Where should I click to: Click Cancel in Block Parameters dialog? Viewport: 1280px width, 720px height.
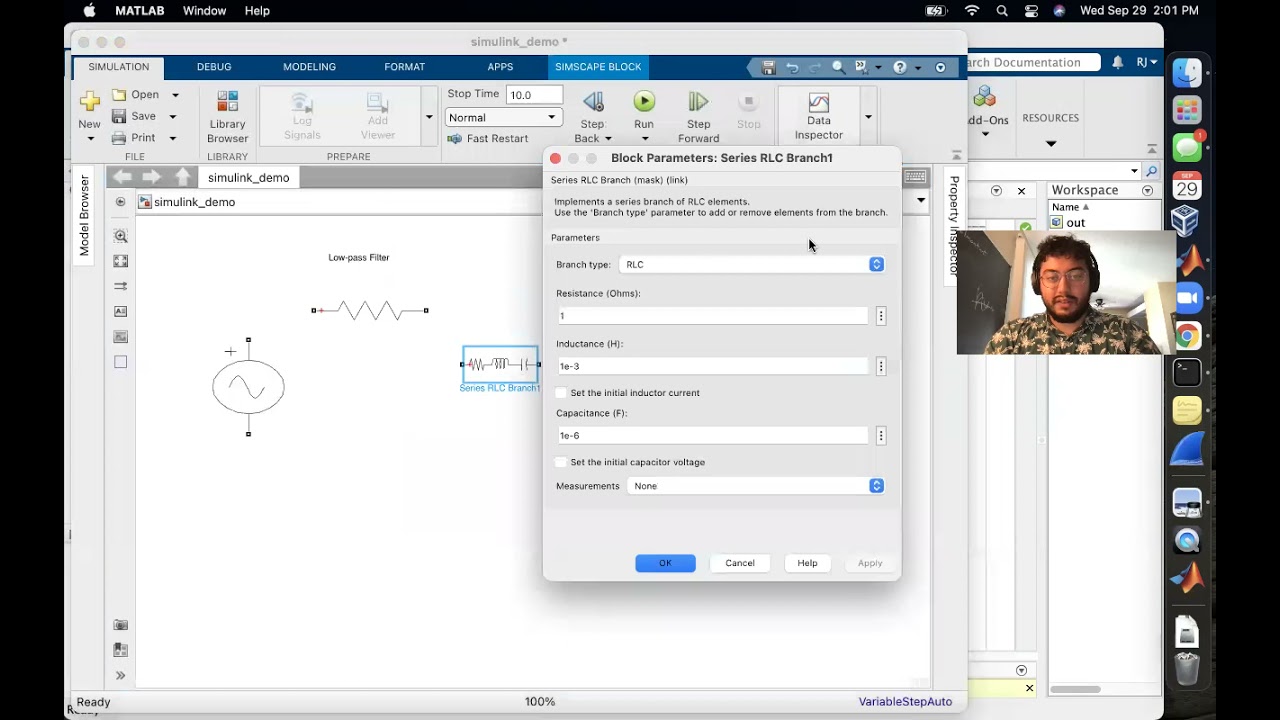click(x=740, y=563)
